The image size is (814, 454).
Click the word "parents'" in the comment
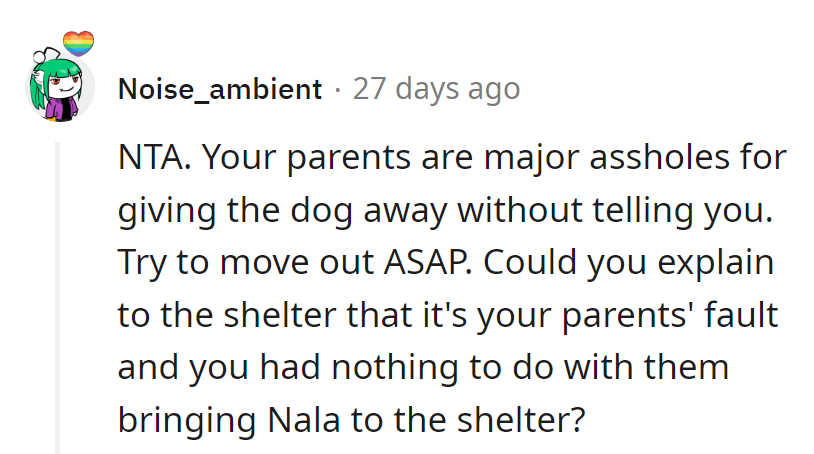[x=623, y=315]
